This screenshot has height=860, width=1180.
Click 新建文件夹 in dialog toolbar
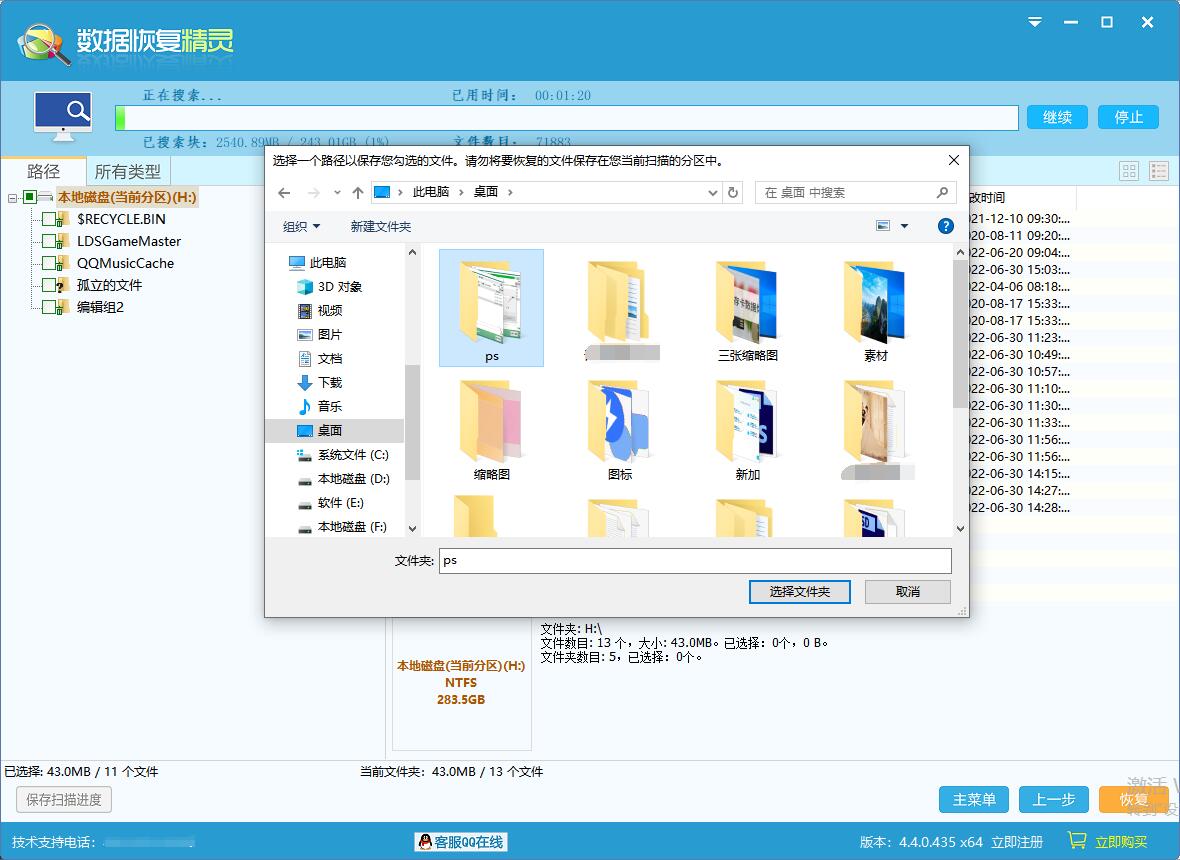click(x=381, y=226)
